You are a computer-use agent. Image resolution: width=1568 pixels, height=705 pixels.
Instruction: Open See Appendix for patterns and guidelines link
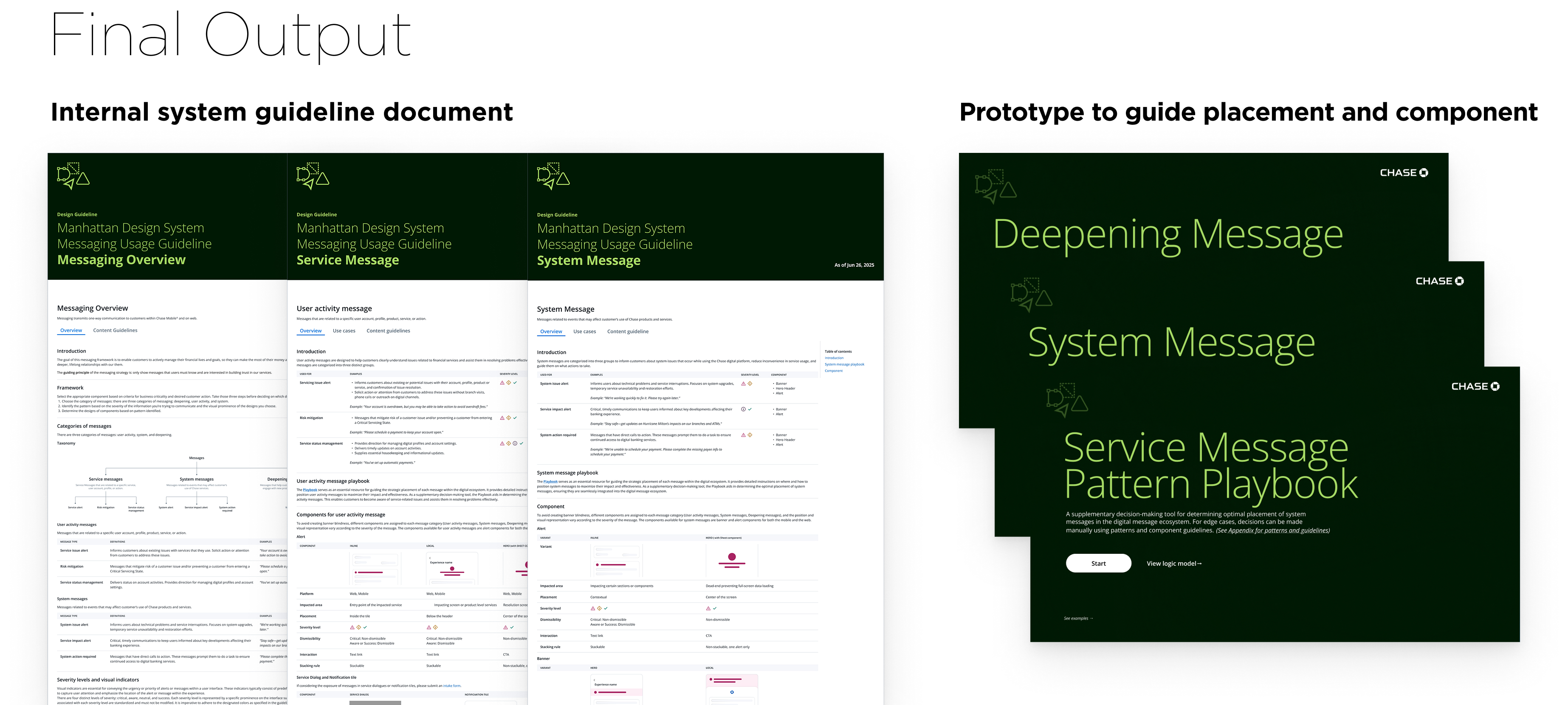pos(1273,530)
